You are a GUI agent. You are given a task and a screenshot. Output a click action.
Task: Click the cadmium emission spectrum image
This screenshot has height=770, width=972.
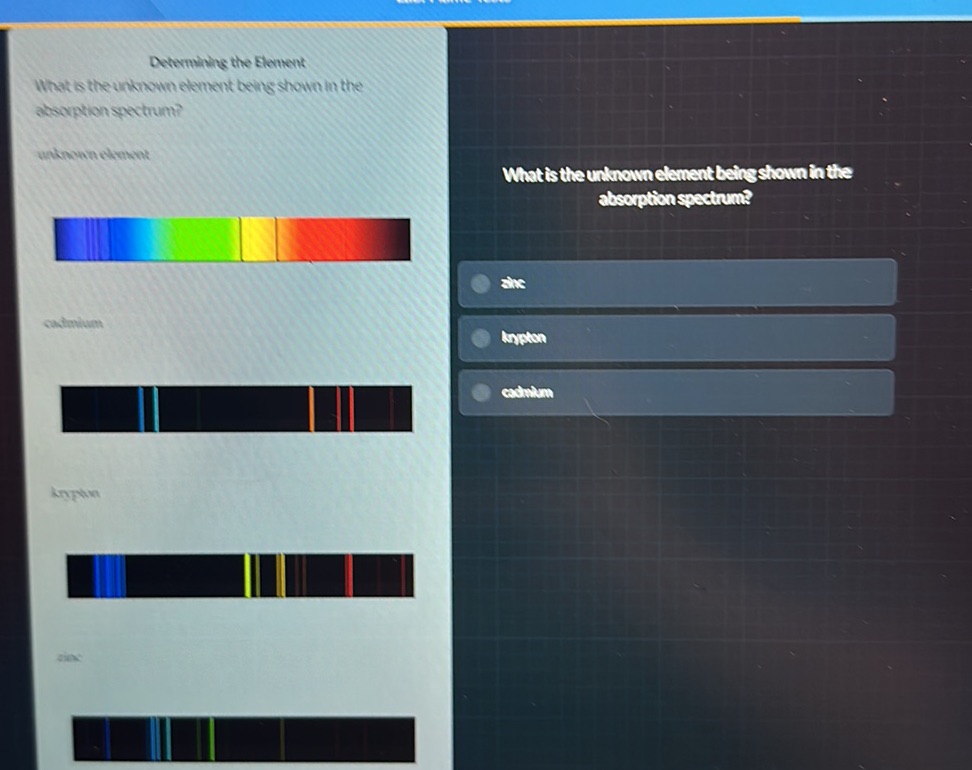pos(237,409)
